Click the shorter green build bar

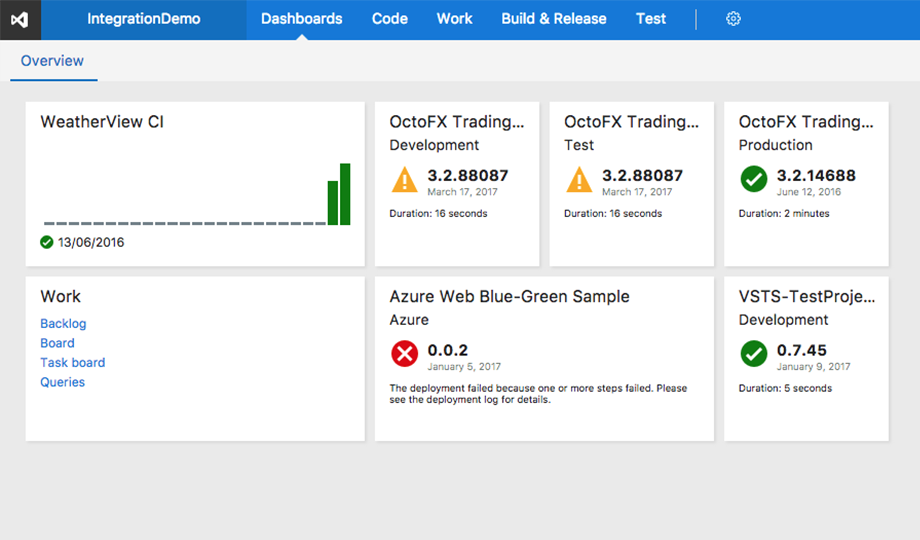(x=333, y=203)
